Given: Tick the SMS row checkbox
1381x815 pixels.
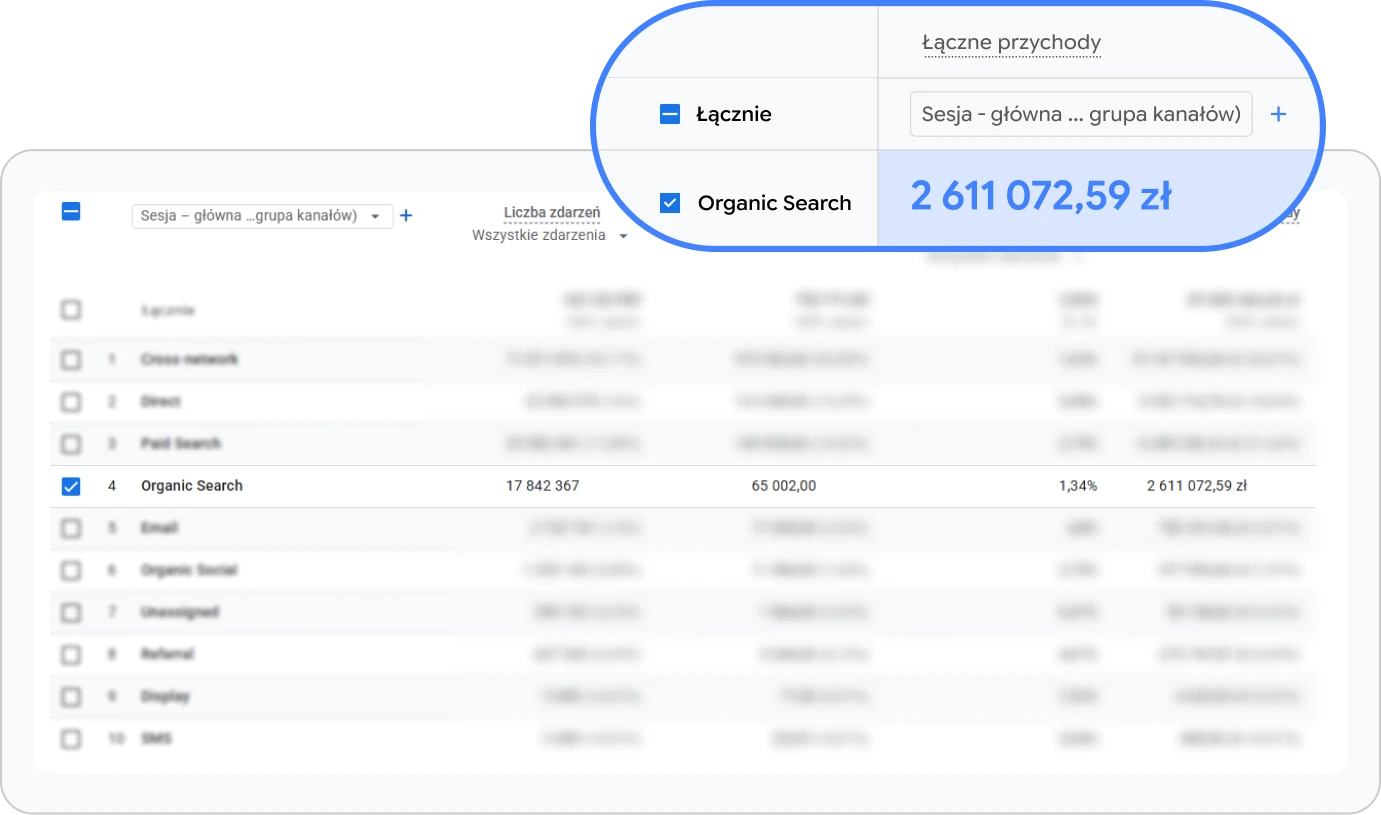Looking at the screenshot, I should tap(71, 739).
